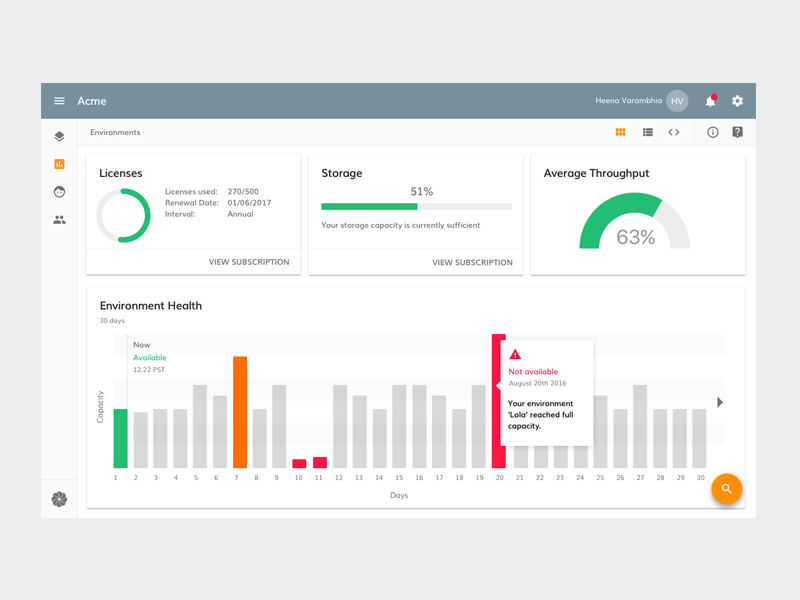
Task: Open the help question mark icon
Action: point(737,132)
